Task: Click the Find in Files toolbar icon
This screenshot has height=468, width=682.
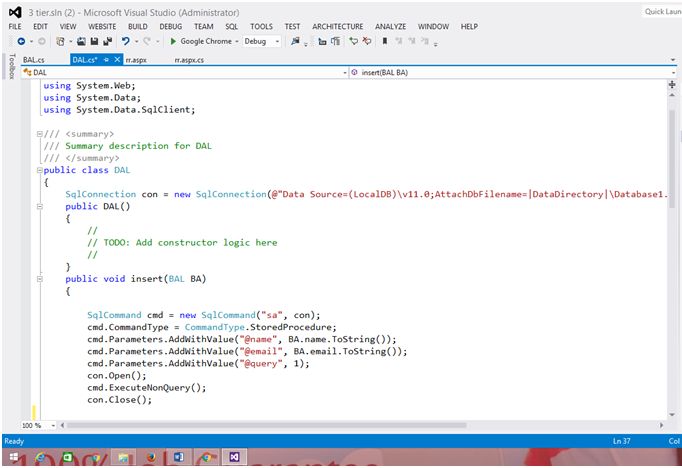Action: click(295, 41)
